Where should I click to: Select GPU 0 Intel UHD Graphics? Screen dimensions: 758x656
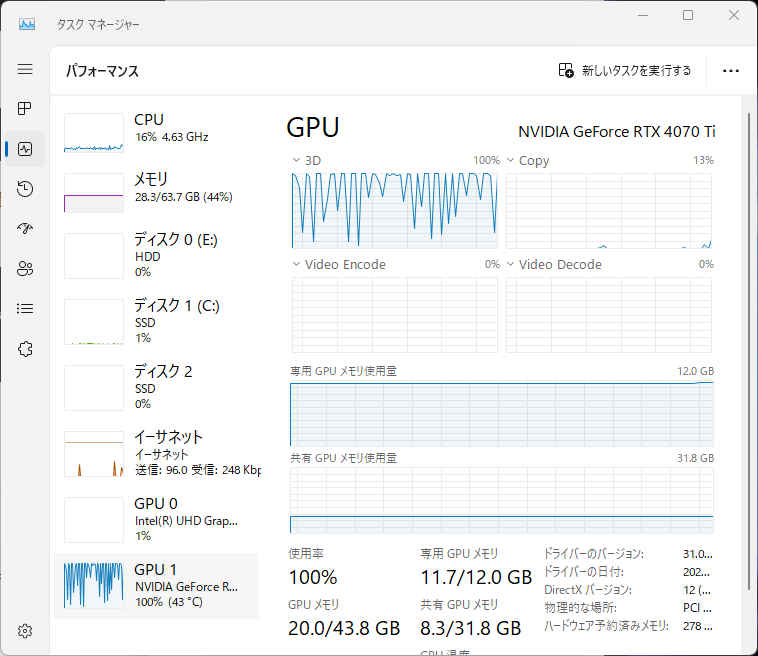156,518
